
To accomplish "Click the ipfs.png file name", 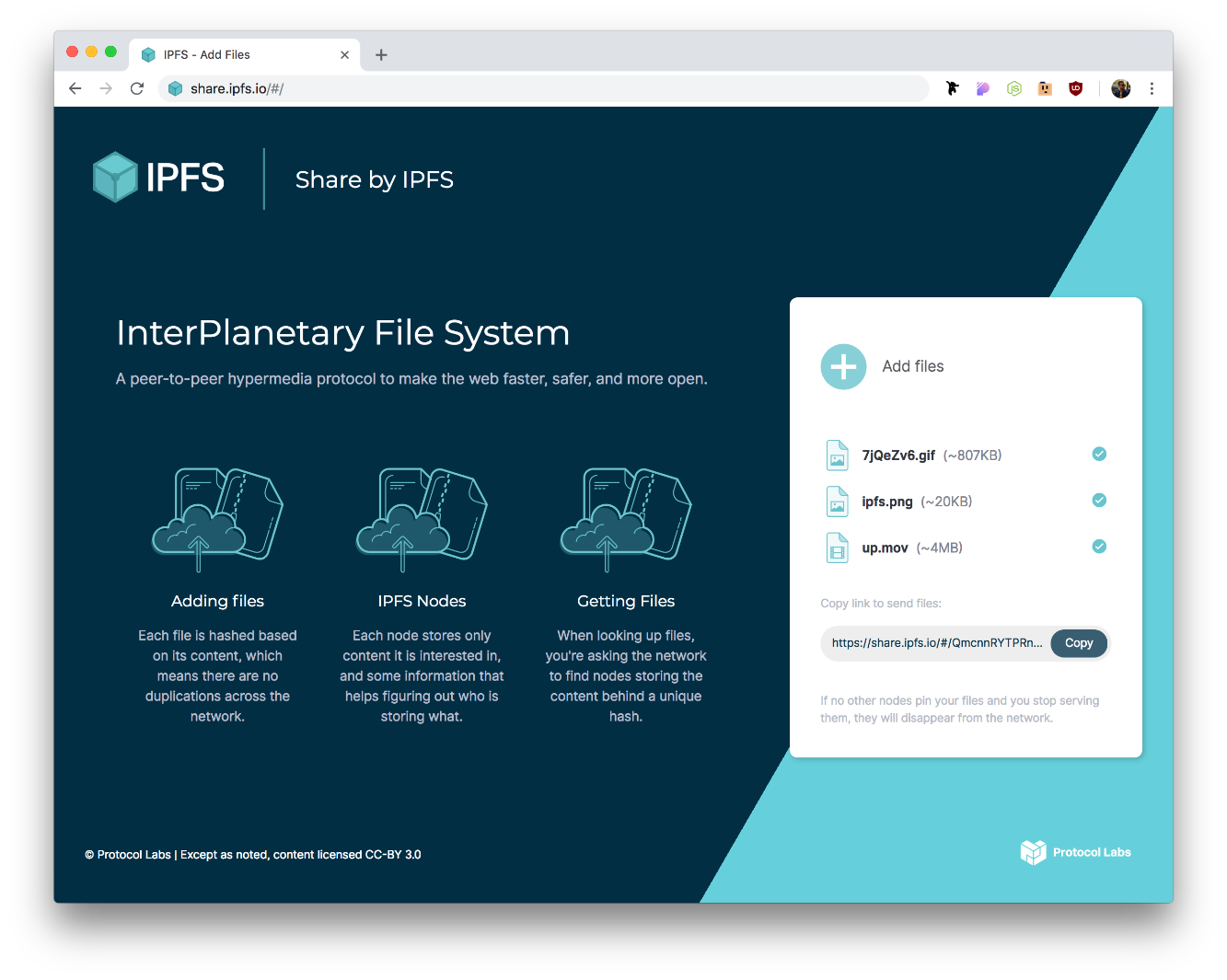I will coord(887,502).
